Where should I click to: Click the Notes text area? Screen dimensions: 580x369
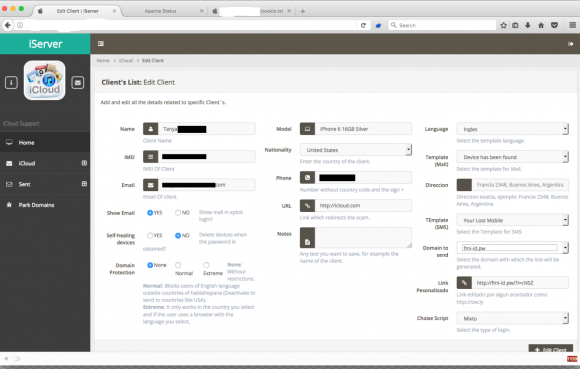(x=363, y=238)
